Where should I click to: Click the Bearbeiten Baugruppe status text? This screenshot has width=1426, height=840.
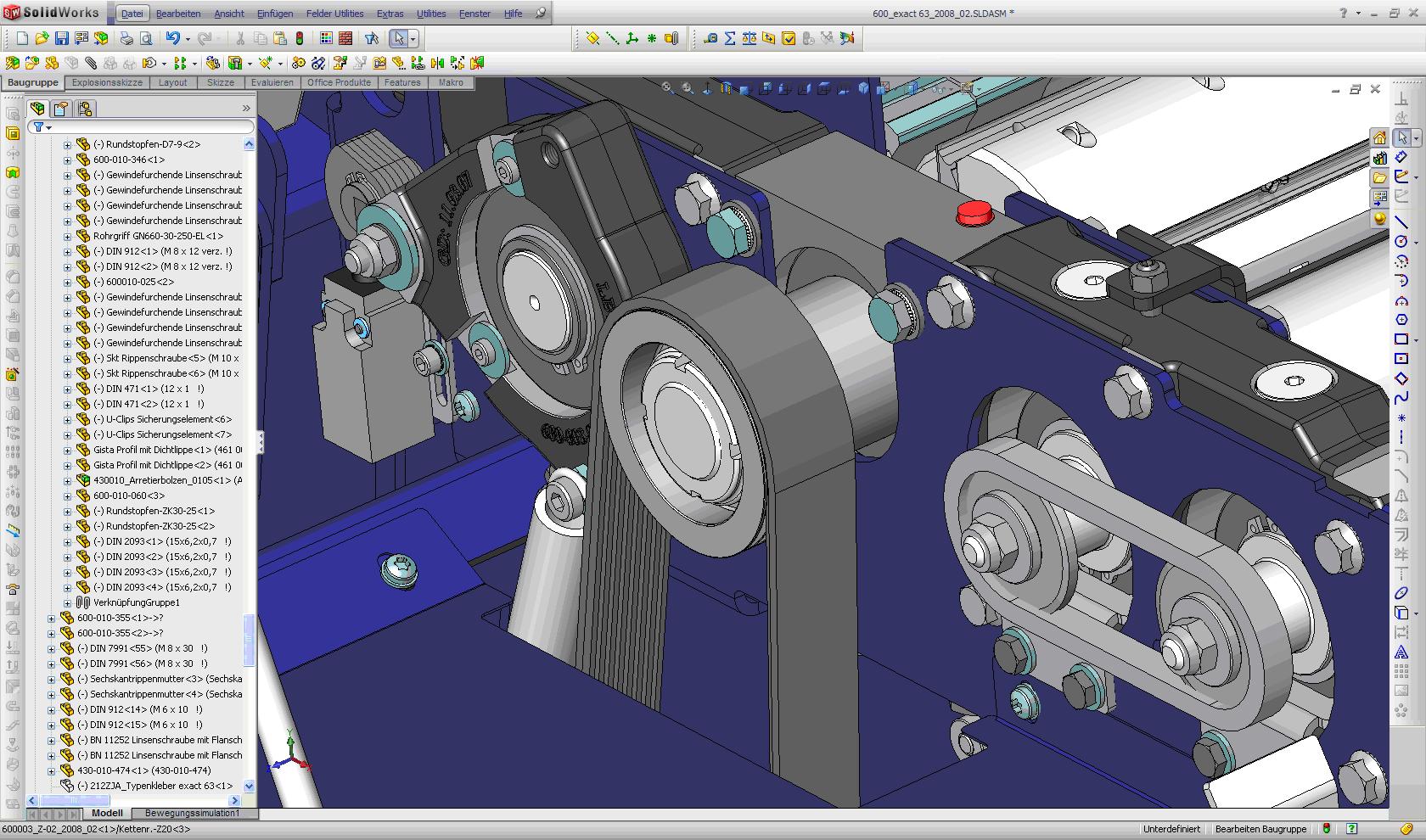pyautogui.click(x=1260, y=829)
